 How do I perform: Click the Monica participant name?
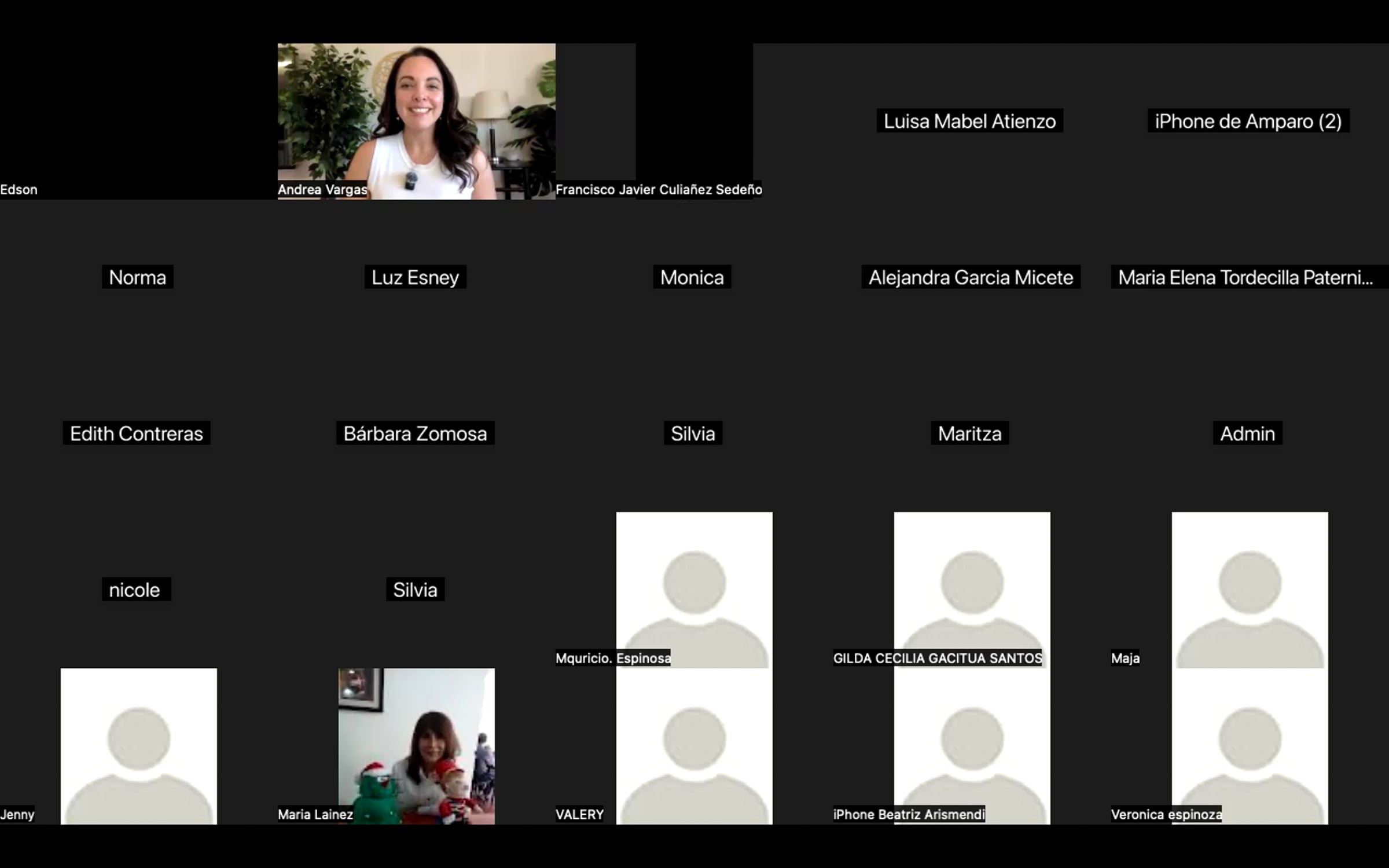tap(692, 277)
